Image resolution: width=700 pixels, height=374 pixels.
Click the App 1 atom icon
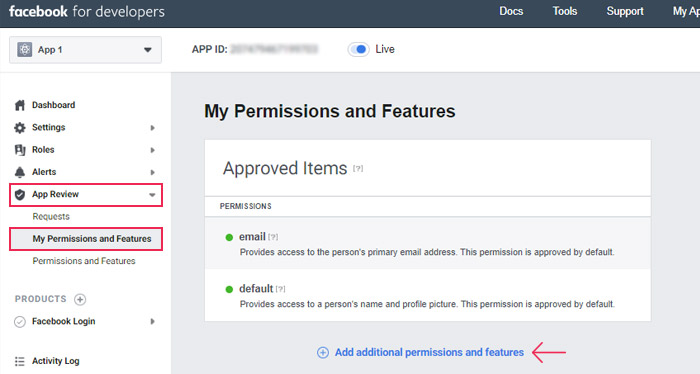[25, 50]
